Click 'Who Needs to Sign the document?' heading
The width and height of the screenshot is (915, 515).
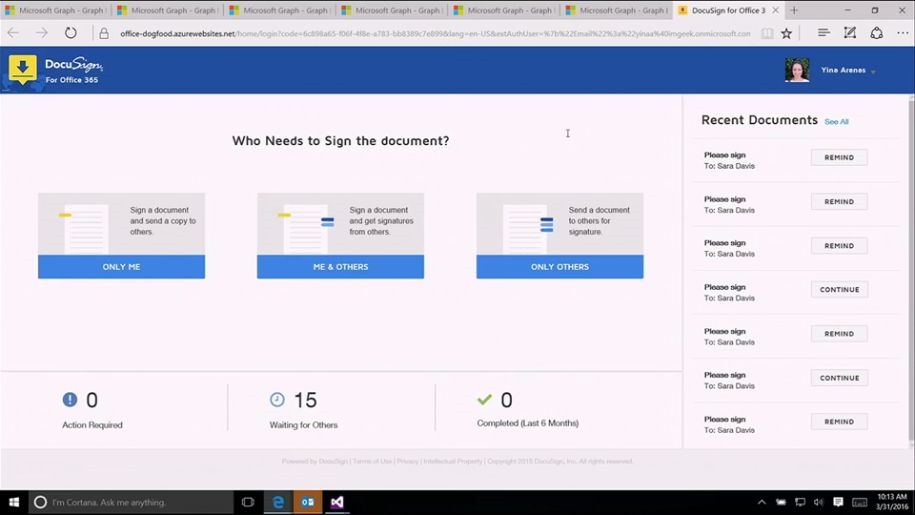(340, 141)
